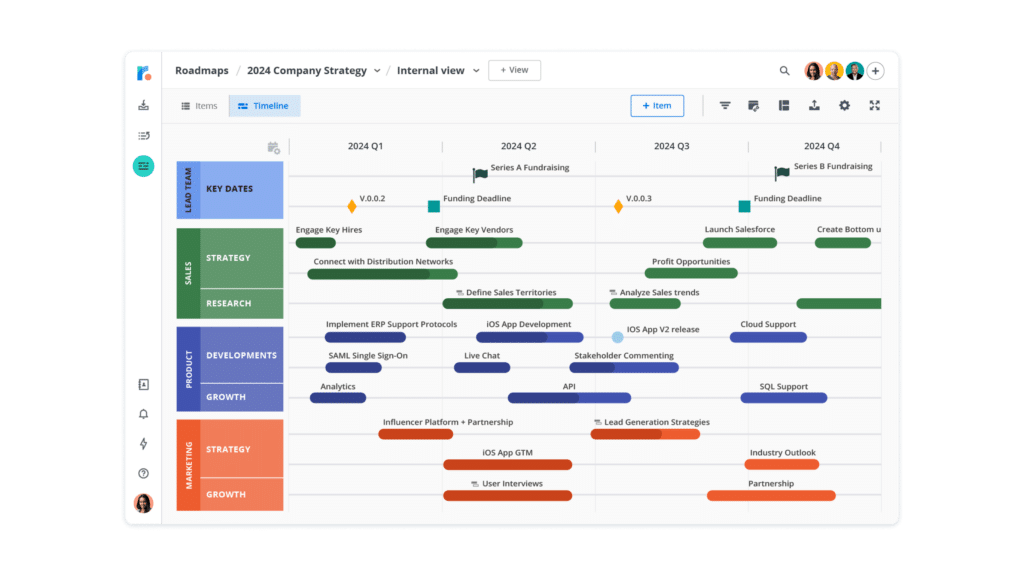Click the Series B Fundraising flag
The image size is (1024, 576).
(782, 173)
